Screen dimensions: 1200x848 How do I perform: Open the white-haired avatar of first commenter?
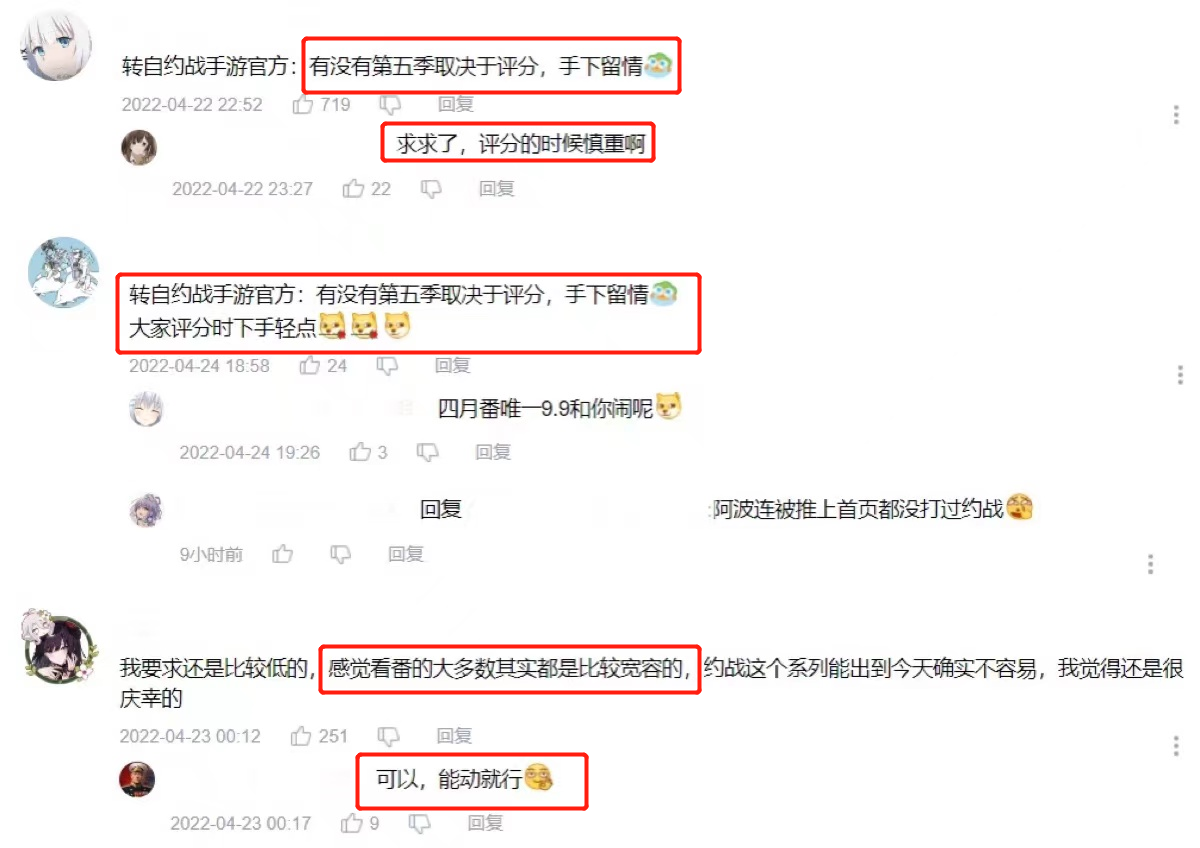pyautogui.click(x=56, y=47)
